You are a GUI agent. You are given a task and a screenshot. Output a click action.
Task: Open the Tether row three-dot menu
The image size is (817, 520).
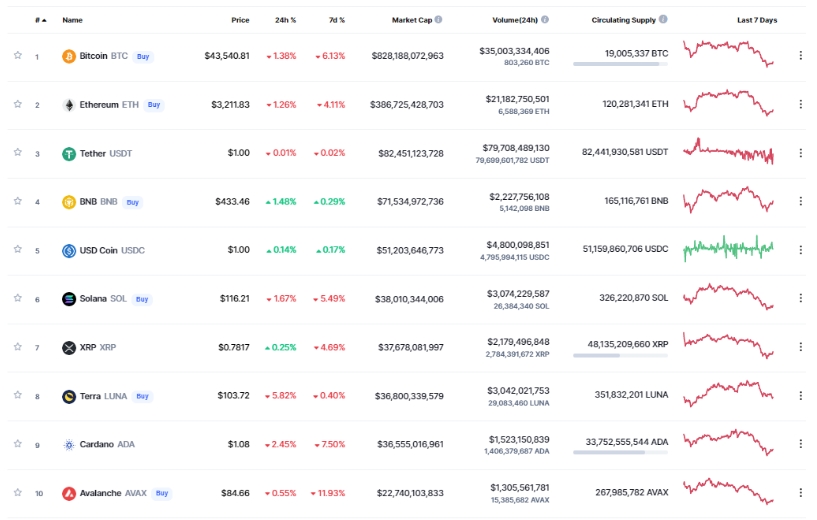pyautogui.click(x=800, y=153)
